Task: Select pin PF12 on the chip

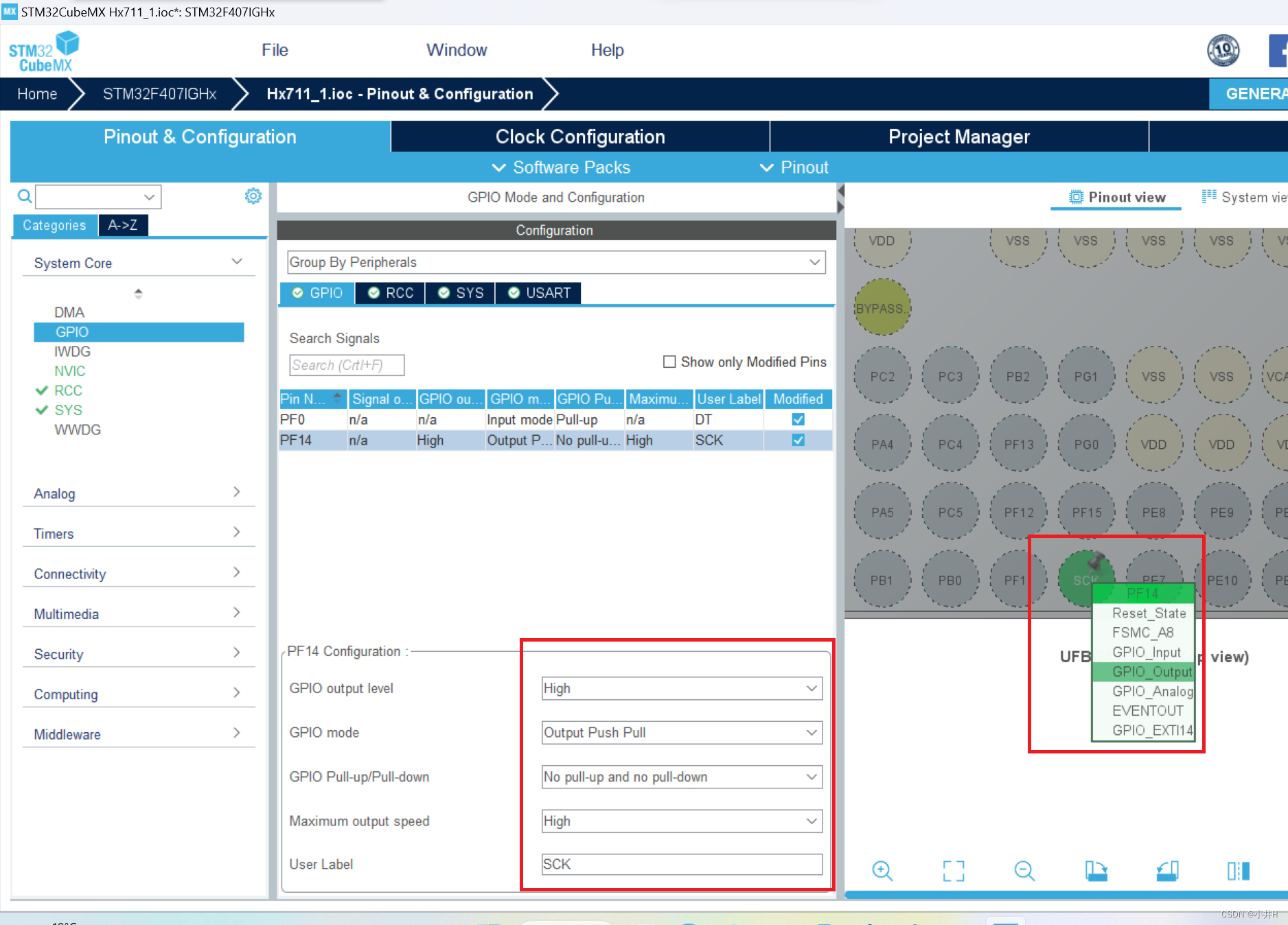Action: (1018, 512)
